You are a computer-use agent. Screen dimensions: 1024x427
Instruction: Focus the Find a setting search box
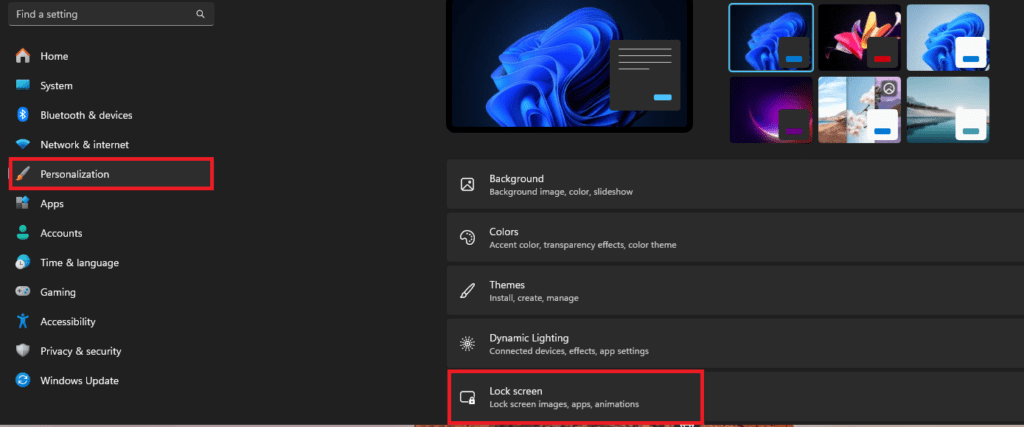tap(111, 14)
